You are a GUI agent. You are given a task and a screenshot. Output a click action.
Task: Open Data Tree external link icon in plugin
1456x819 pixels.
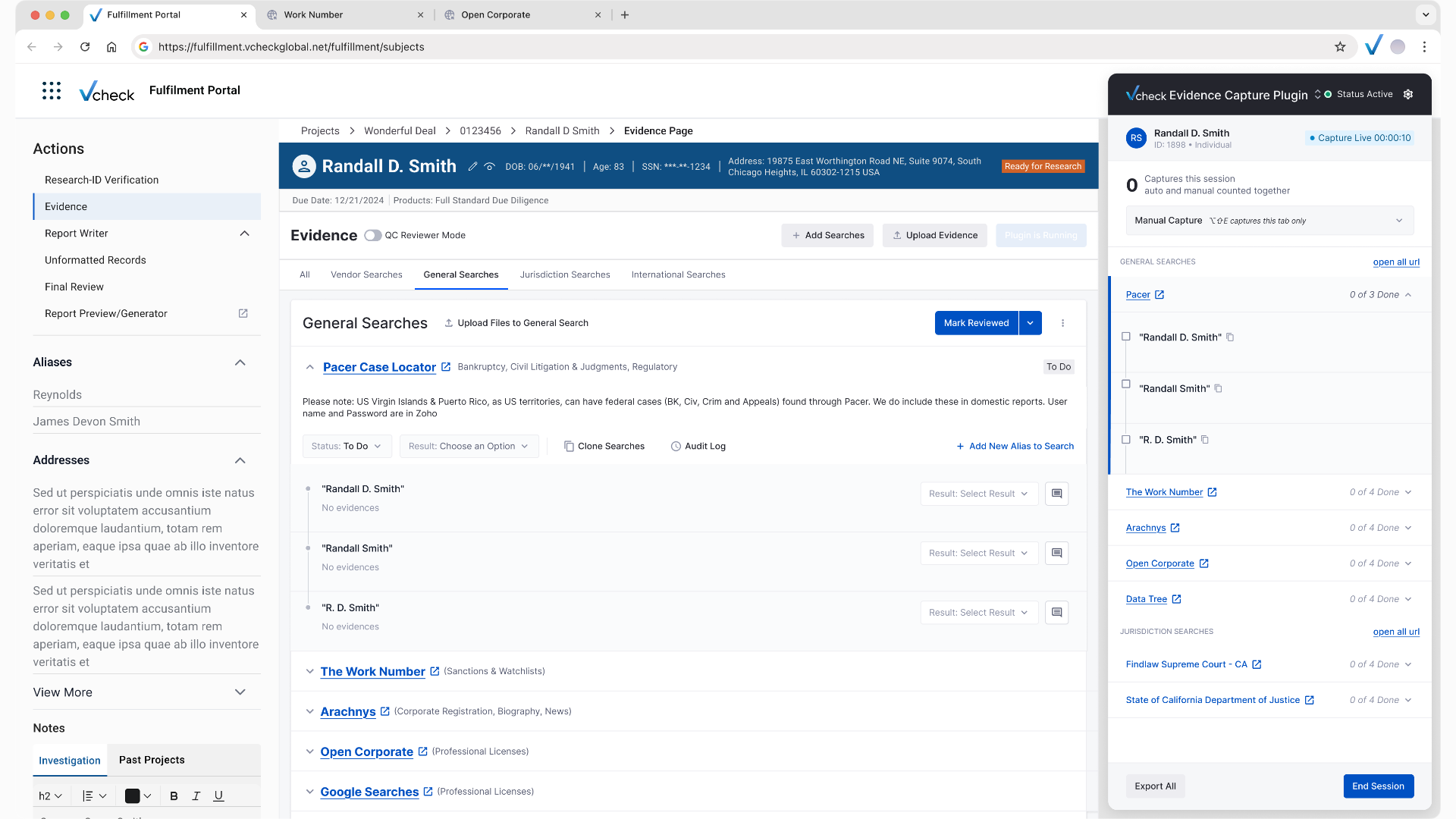pos(1176,599)
